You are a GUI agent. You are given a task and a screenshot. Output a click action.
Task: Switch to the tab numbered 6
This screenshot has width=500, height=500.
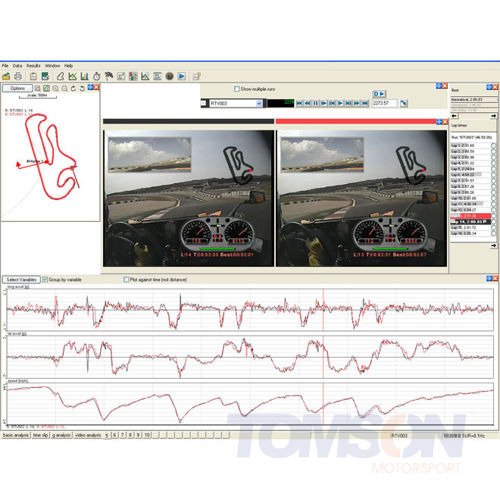click(x=115, y=435)
